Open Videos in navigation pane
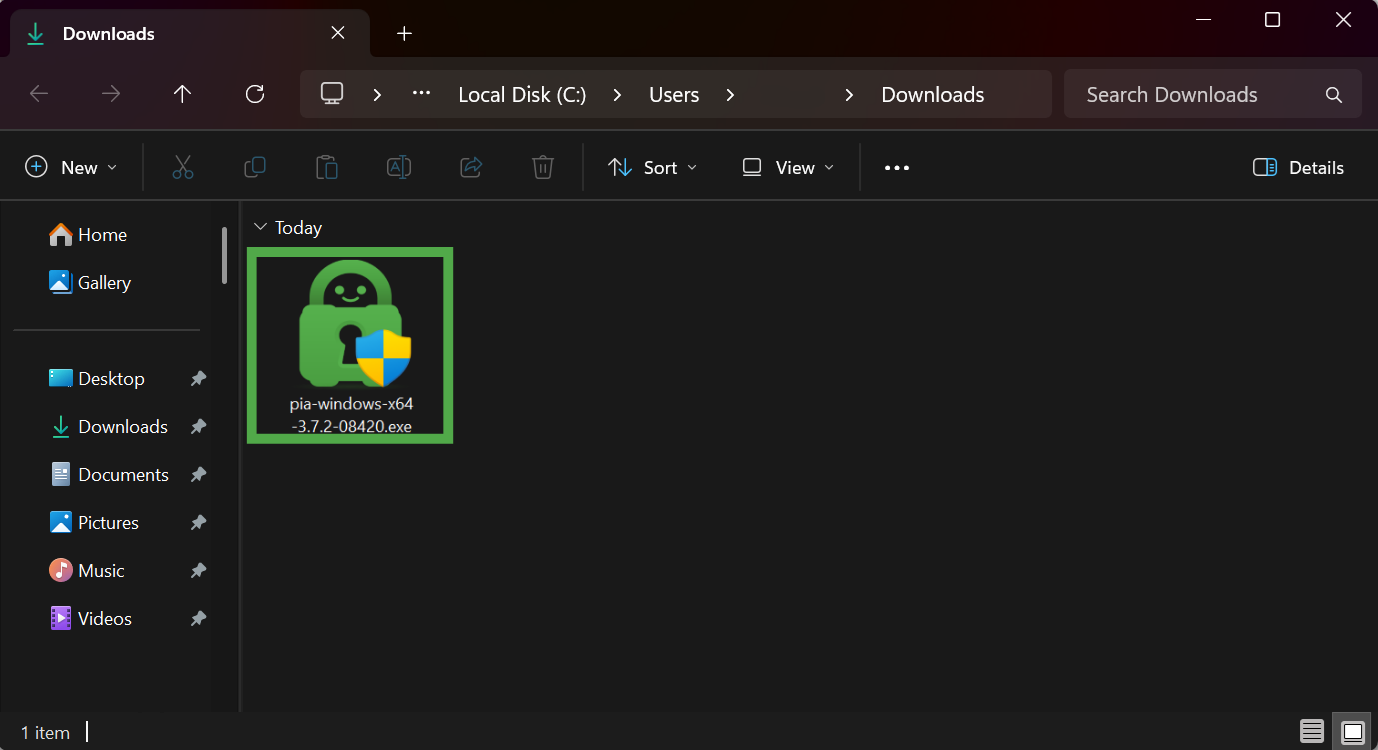 point(91,619)
